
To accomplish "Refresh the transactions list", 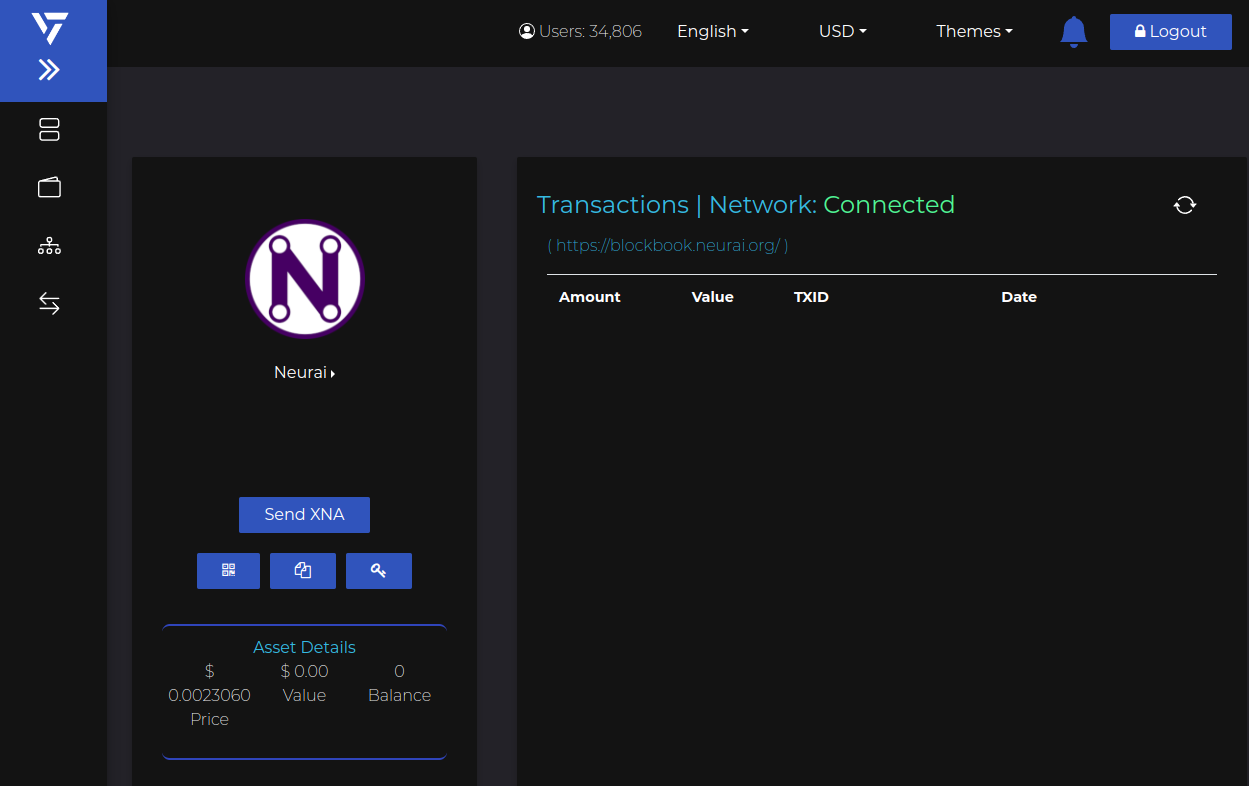I will pos(1185,205).
